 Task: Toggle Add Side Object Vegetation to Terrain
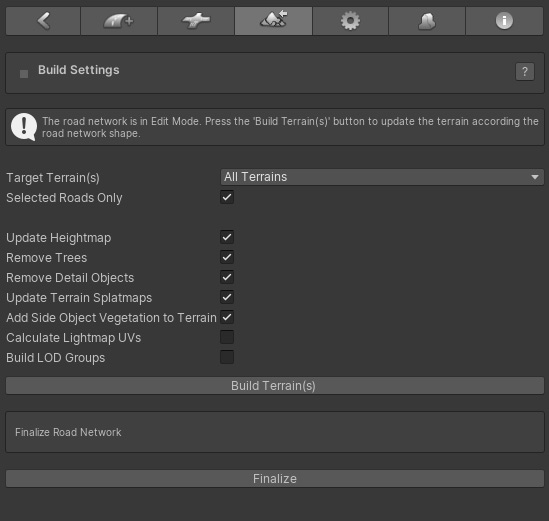[x=227, y=317]
